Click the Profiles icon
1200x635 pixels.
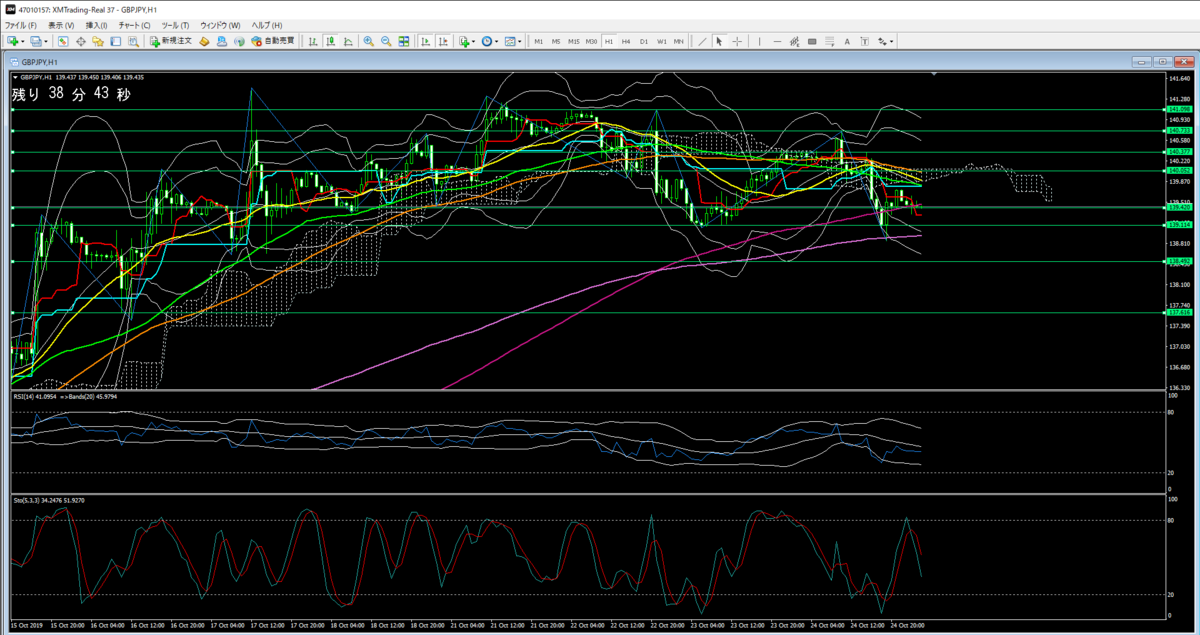pos(36,41)
